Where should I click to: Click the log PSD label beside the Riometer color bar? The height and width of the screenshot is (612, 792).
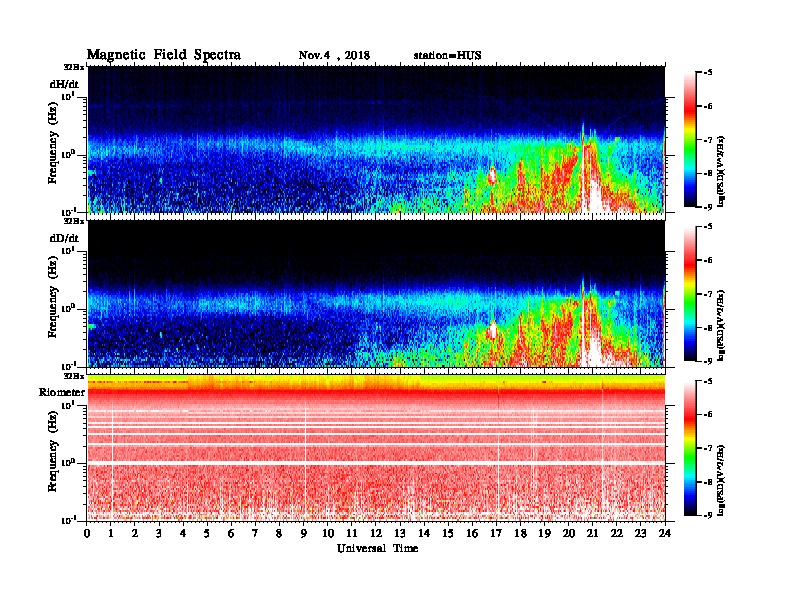pyautogui.click(x=722, y=480)
